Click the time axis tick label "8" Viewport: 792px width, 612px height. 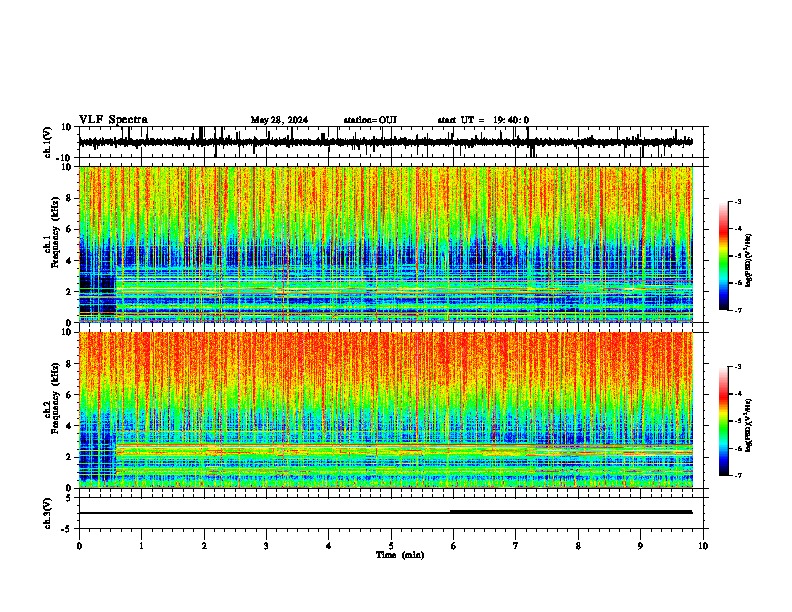(x=578, y=546)
